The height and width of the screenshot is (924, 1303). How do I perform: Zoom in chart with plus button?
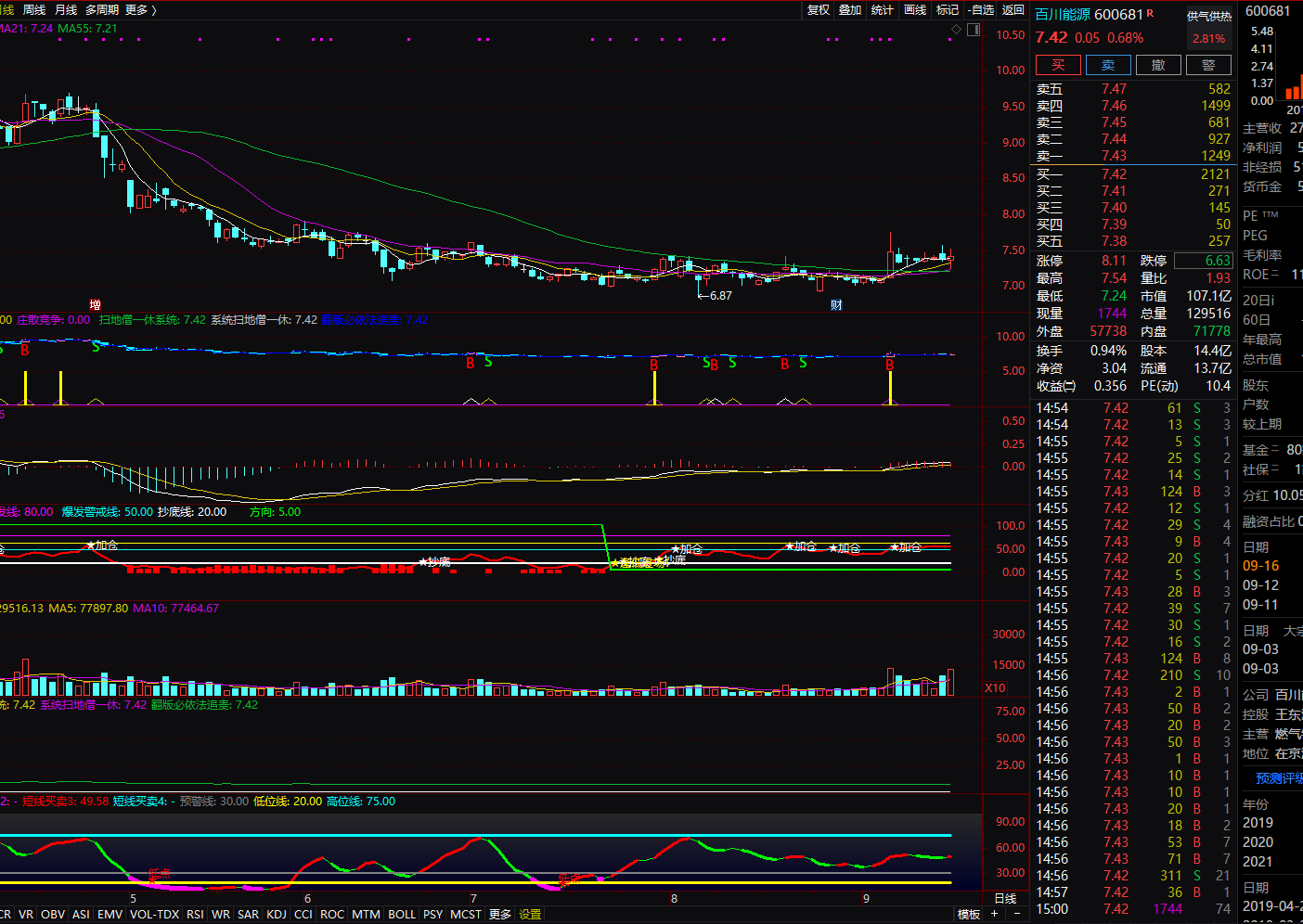click(x=995, y=914)
